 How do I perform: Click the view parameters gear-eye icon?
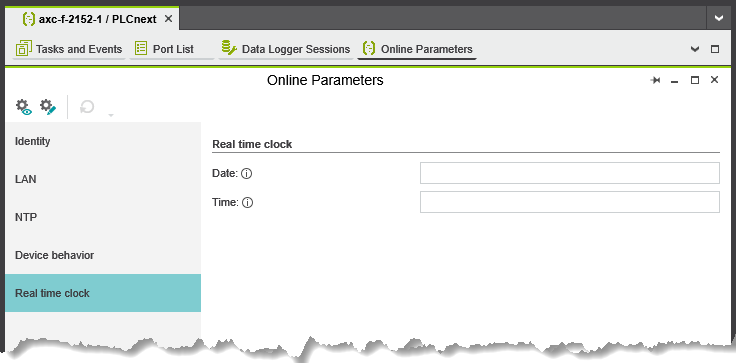[23, 108]
